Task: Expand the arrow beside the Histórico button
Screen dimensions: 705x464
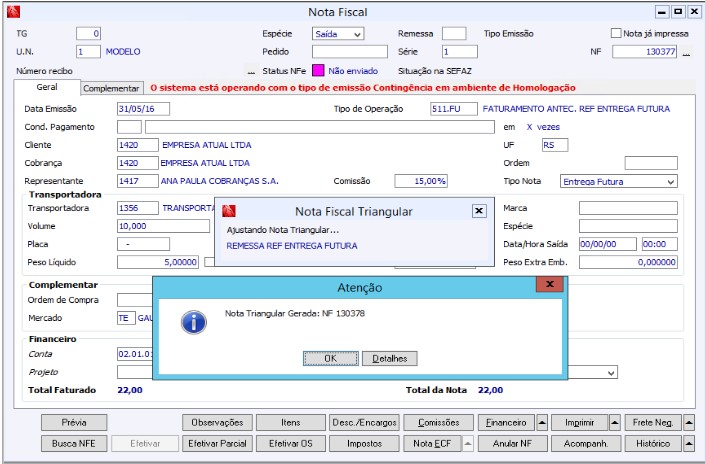Action: (x=688, y=444)
